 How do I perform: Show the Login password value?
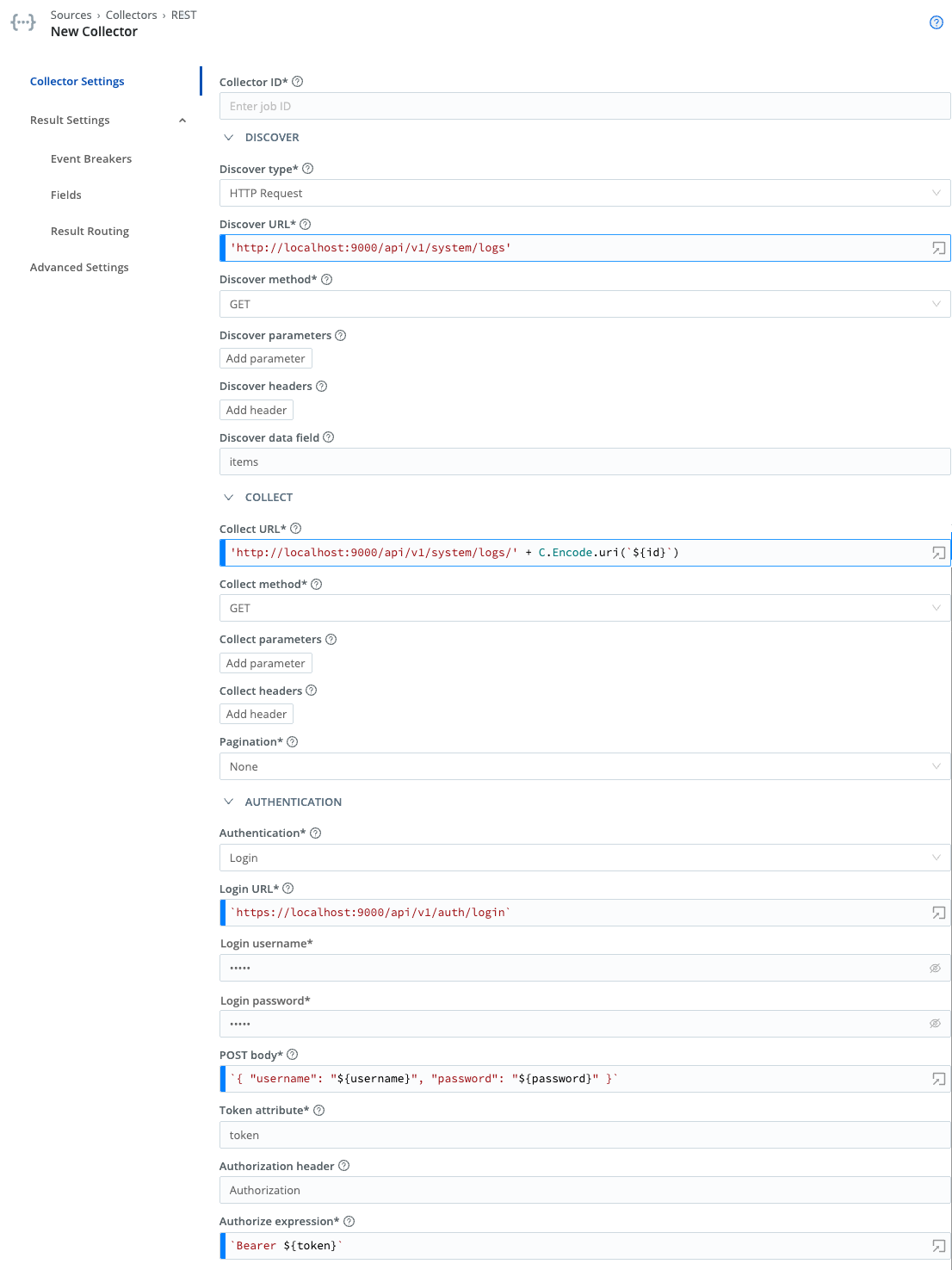point(935,1024)
